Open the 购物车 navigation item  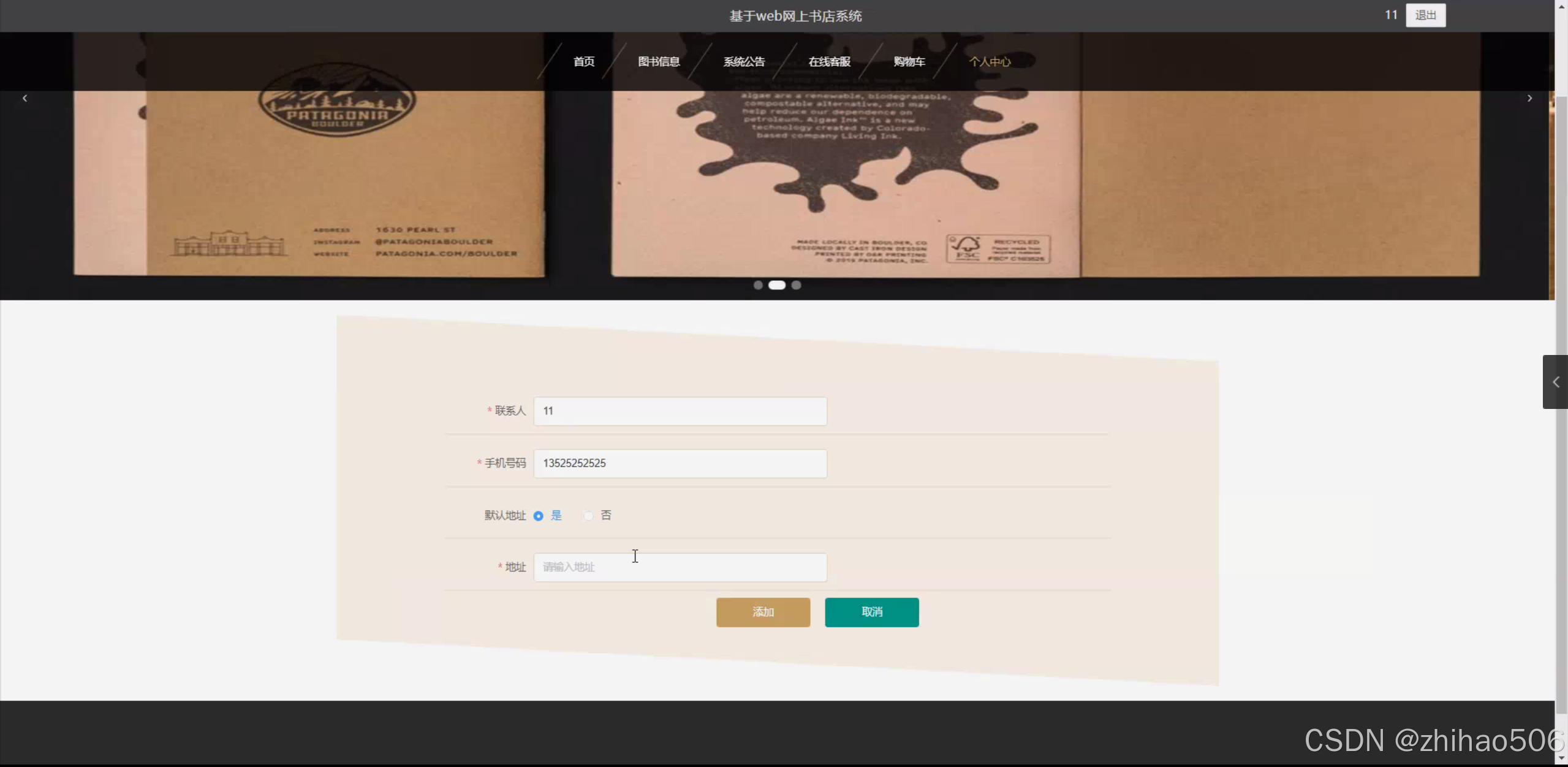point(909,61)
